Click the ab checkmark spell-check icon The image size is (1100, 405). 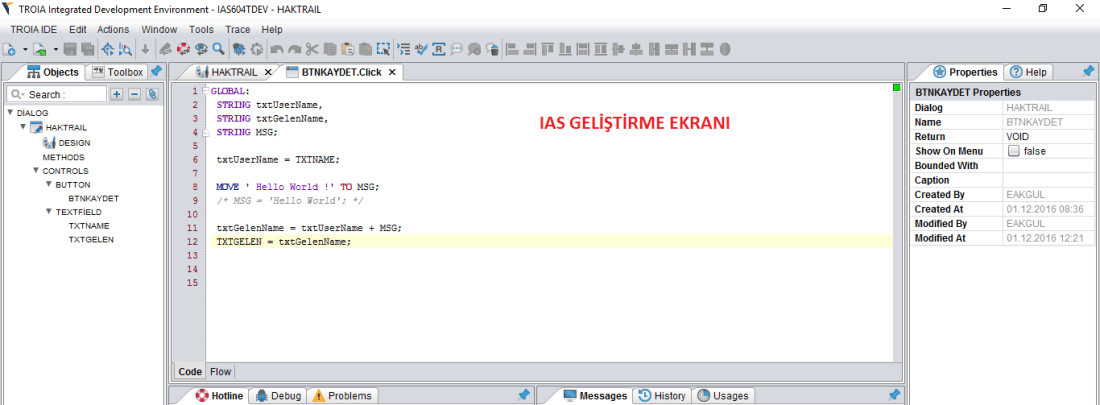[421, 49]
